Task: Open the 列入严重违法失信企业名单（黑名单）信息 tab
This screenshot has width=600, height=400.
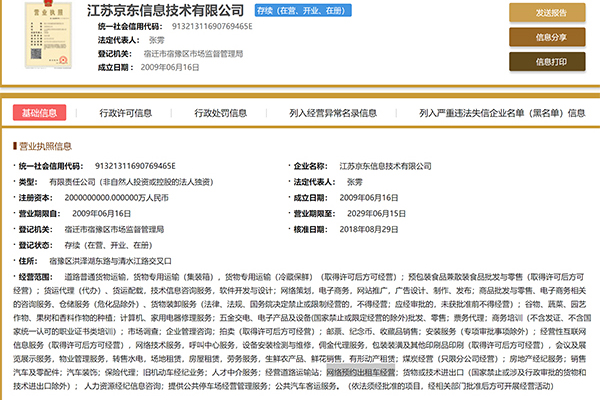Action: tap(502, 113)
